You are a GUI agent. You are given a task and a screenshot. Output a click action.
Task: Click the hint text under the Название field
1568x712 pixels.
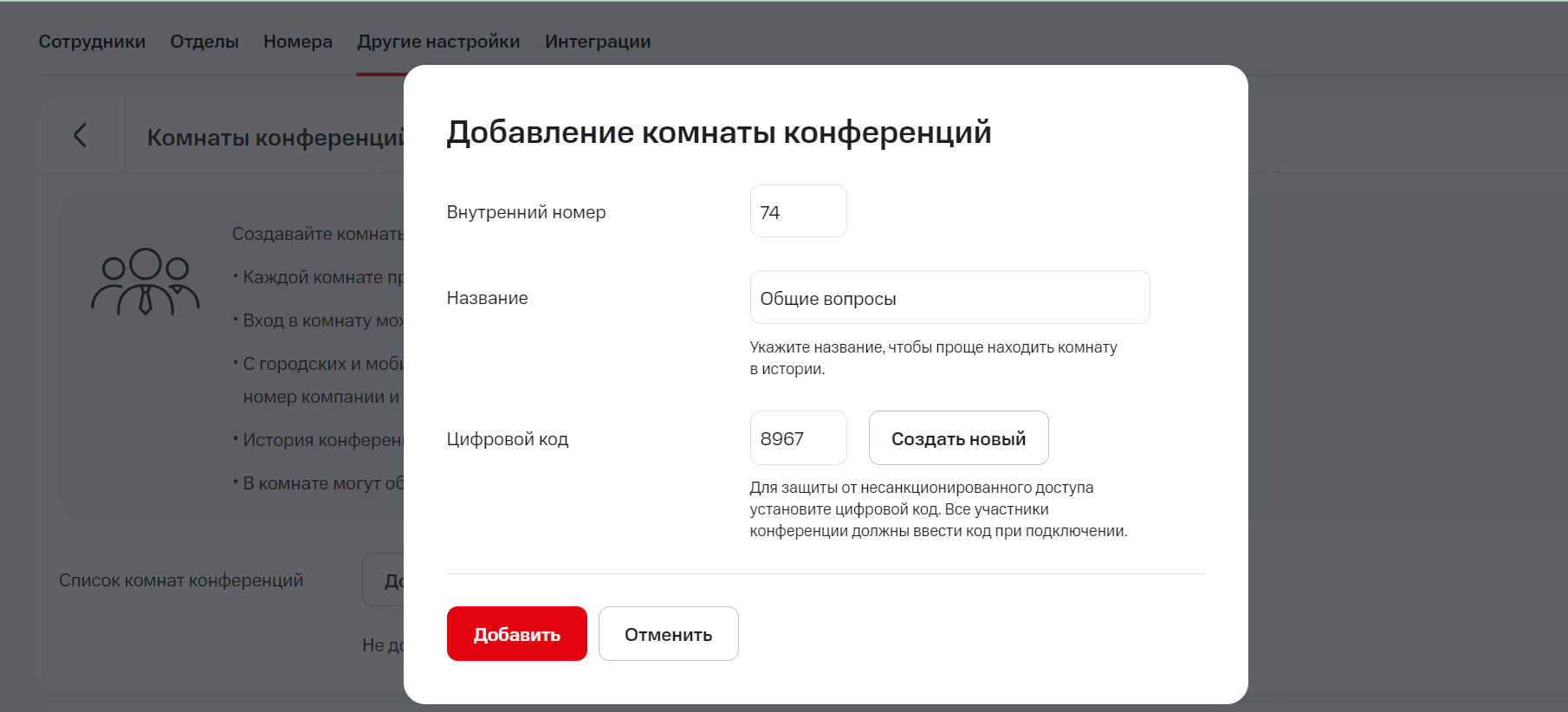click(x=932, y=358)
